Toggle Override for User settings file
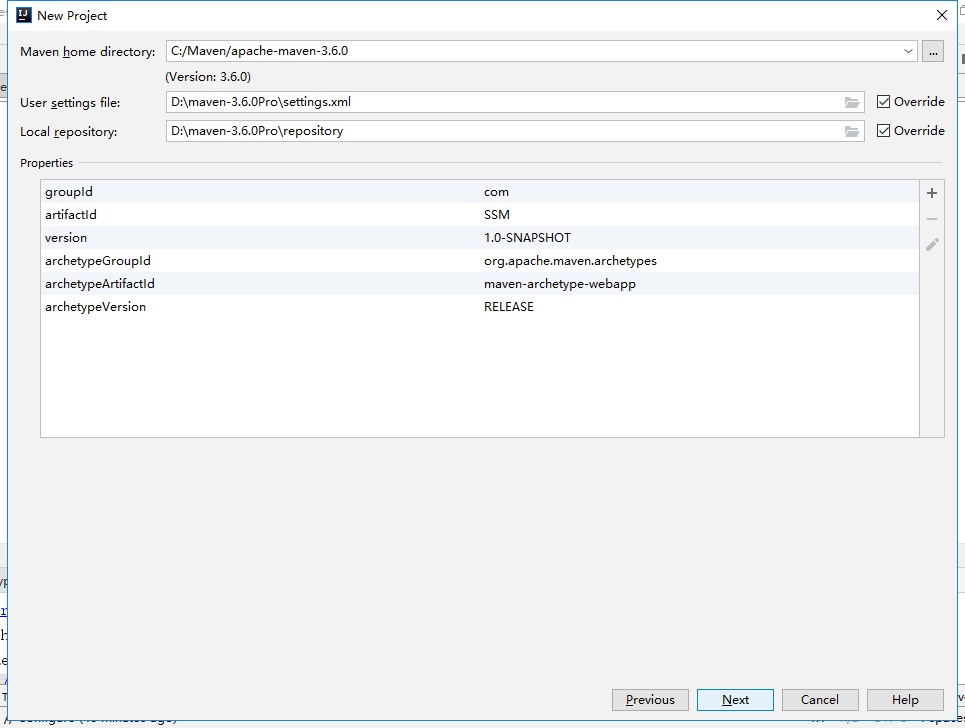The image size is (965, 728). point(910,102)
